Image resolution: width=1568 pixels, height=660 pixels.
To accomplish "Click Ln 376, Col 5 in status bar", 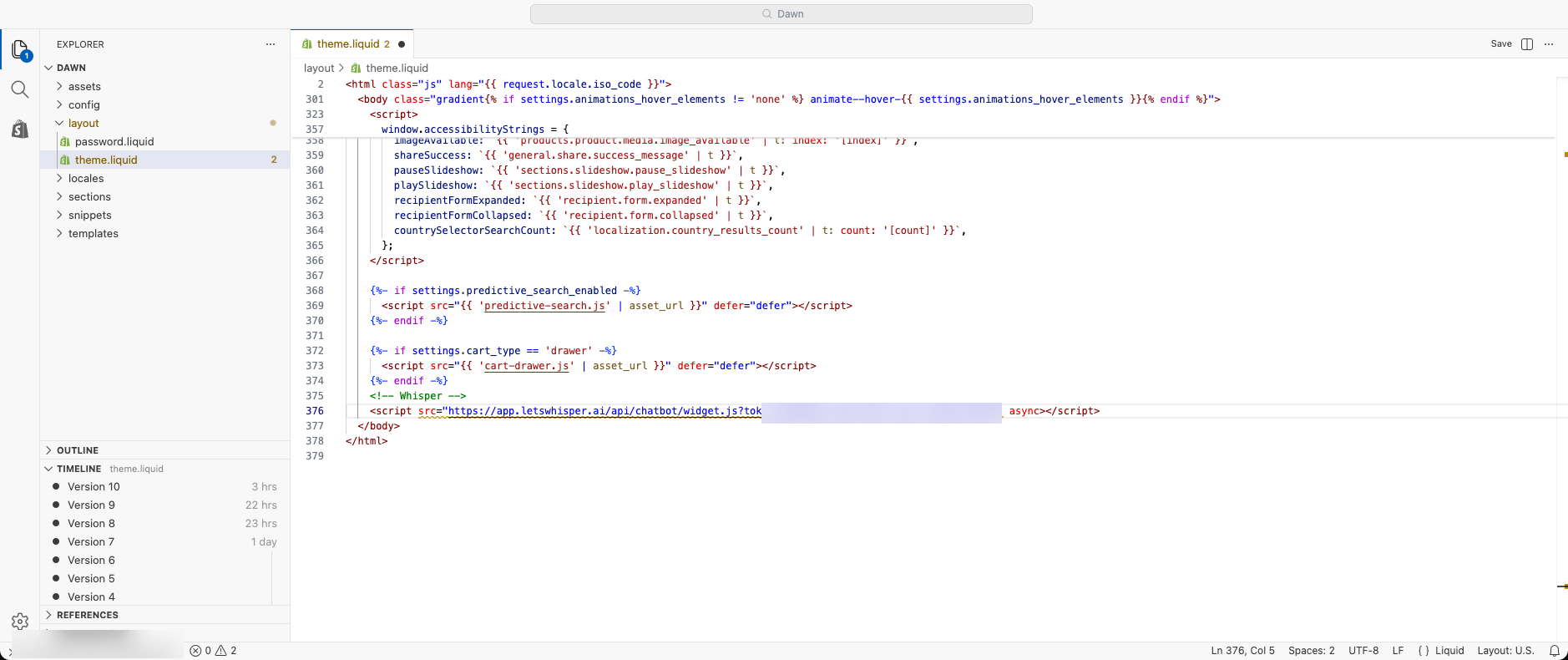I will (1242, 651).
